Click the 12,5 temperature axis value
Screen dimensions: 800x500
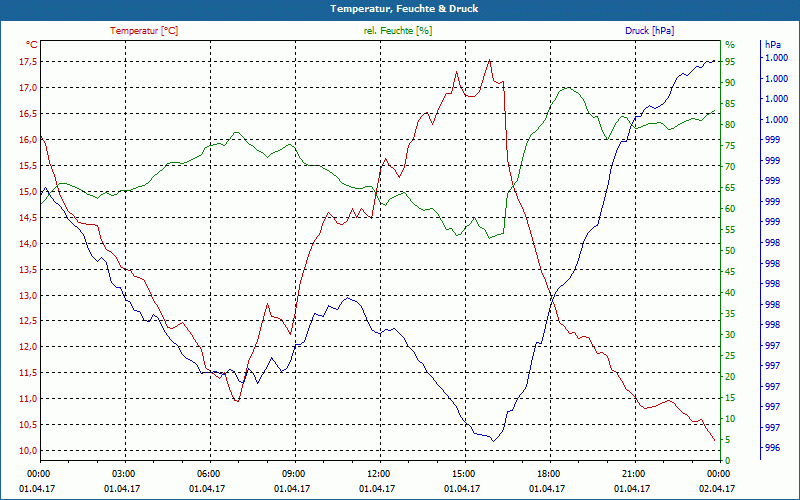[x=28, y=321]
